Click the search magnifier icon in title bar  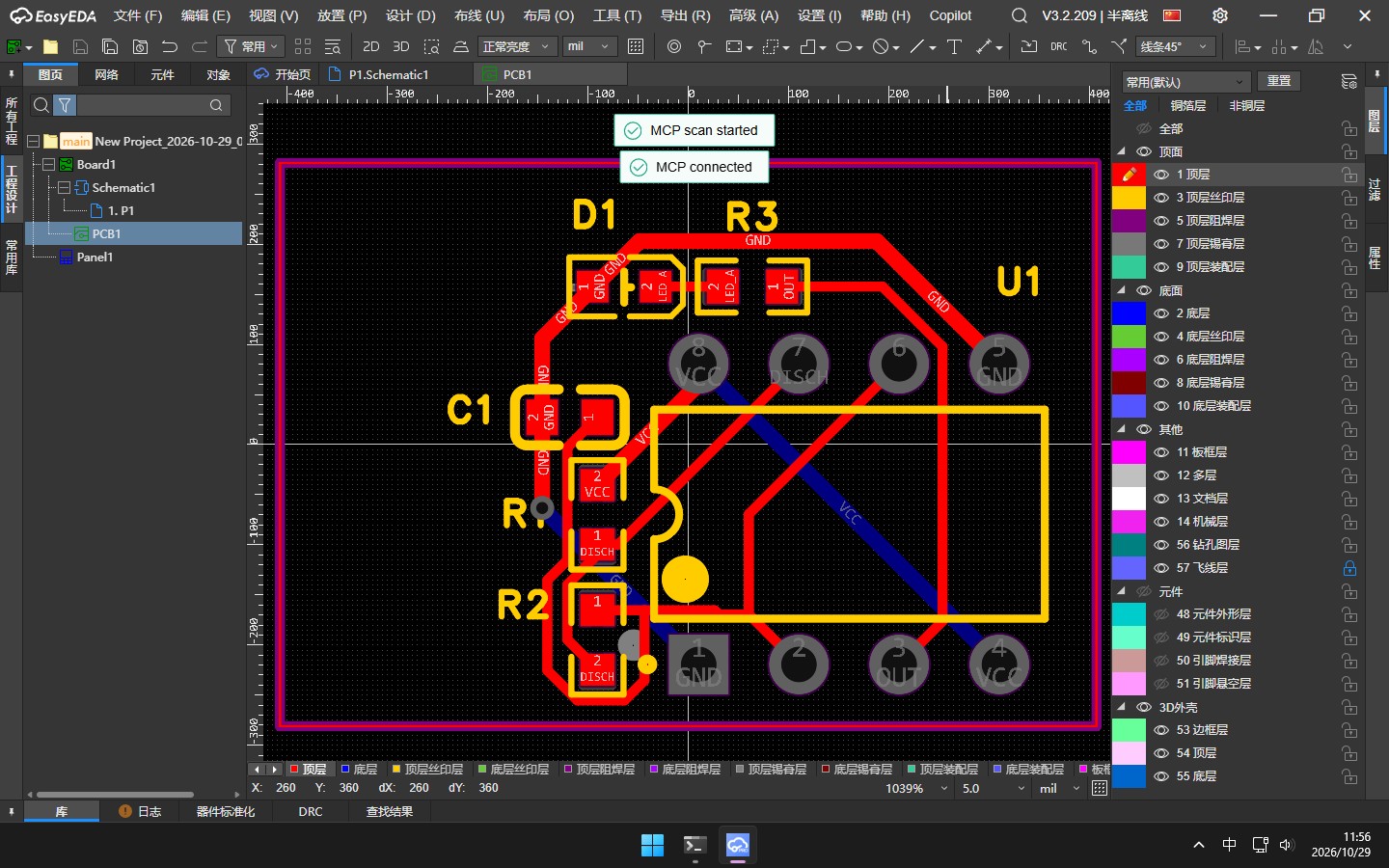(1019, 15)
